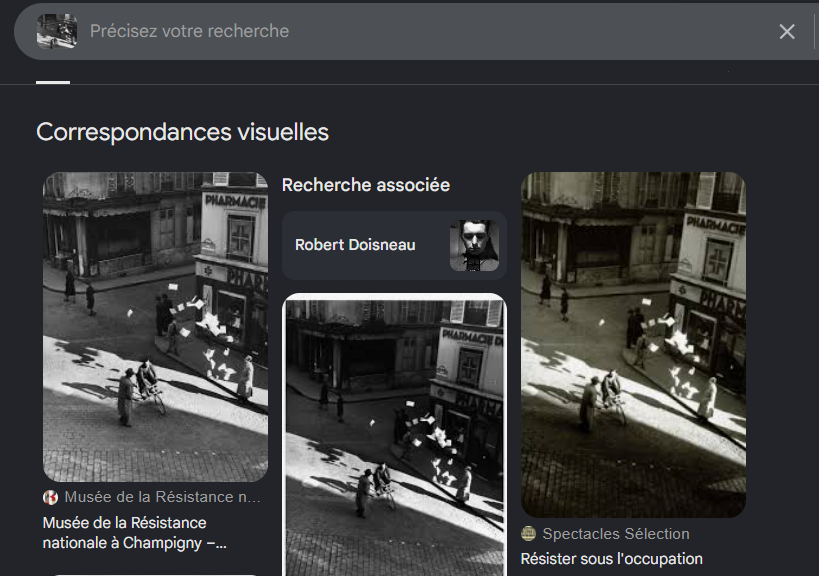Click Musée de la Résistance source favicon
The width and height of the screenshot is (819, 576).
point(50,497)
